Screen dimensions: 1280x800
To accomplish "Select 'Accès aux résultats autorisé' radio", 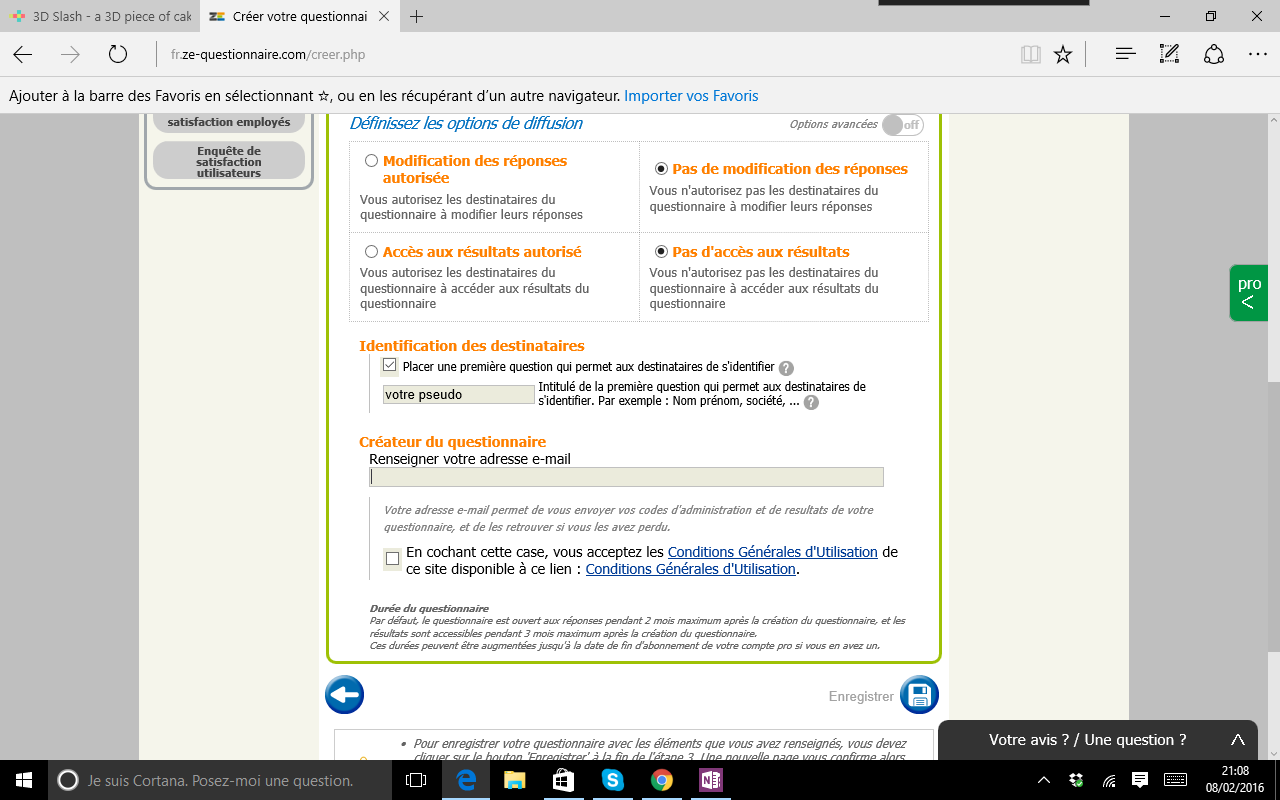I will tap(372, 252).
